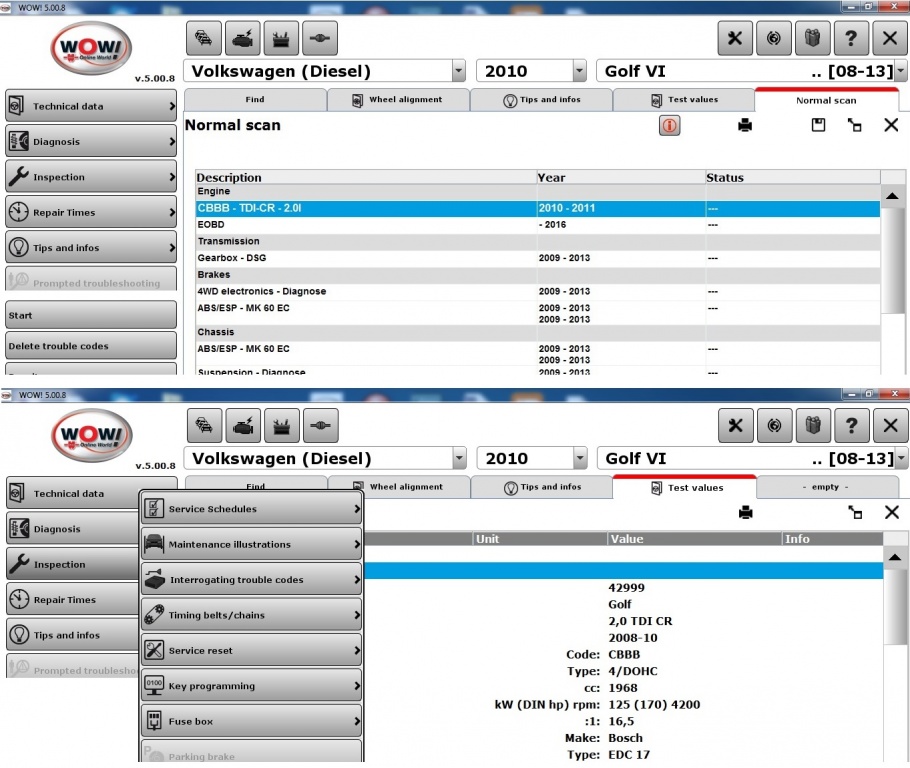Open Interrogating trouble codes entry
The width and height of the screenshot is (910, 768).
coord(251,580)
